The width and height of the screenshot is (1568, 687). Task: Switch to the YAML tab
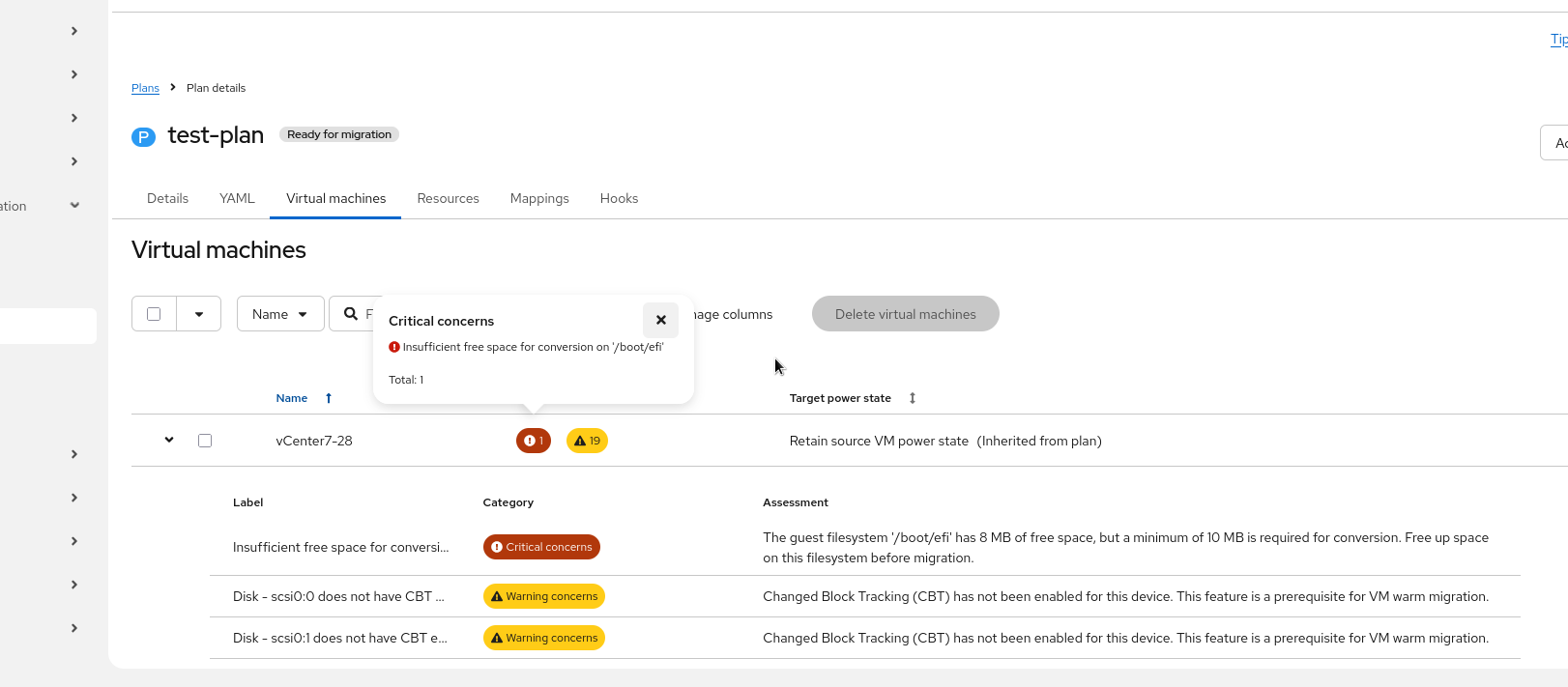[237, 198]
